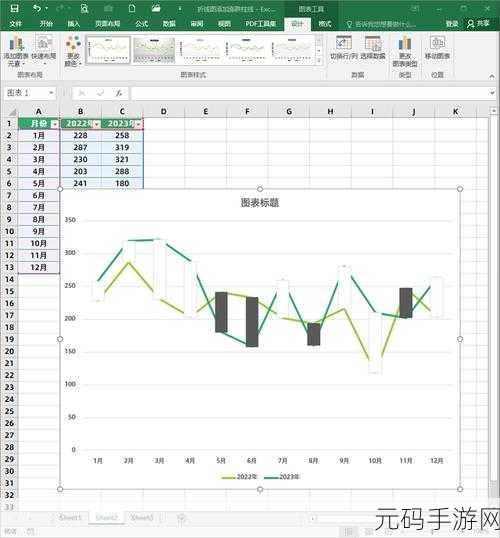Click the 登录 (Sign in) button
Viewport: 500px width, 538px height.
452,24
